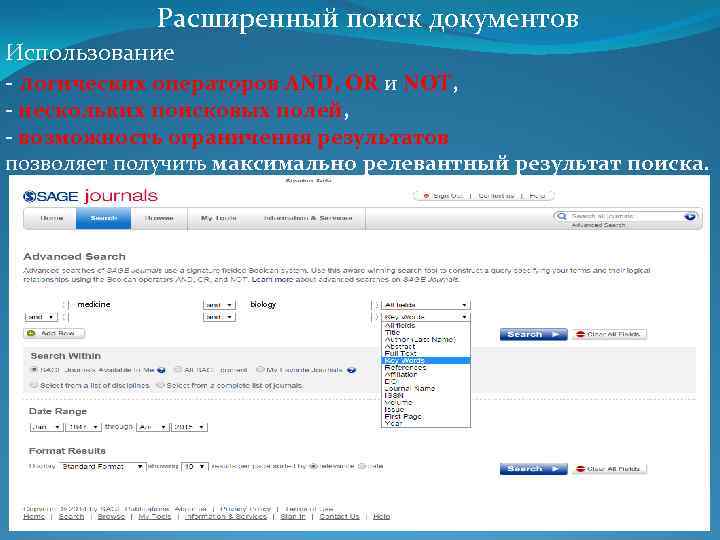
Task: Click the upper Clear All Fields button
Action: 610,334
